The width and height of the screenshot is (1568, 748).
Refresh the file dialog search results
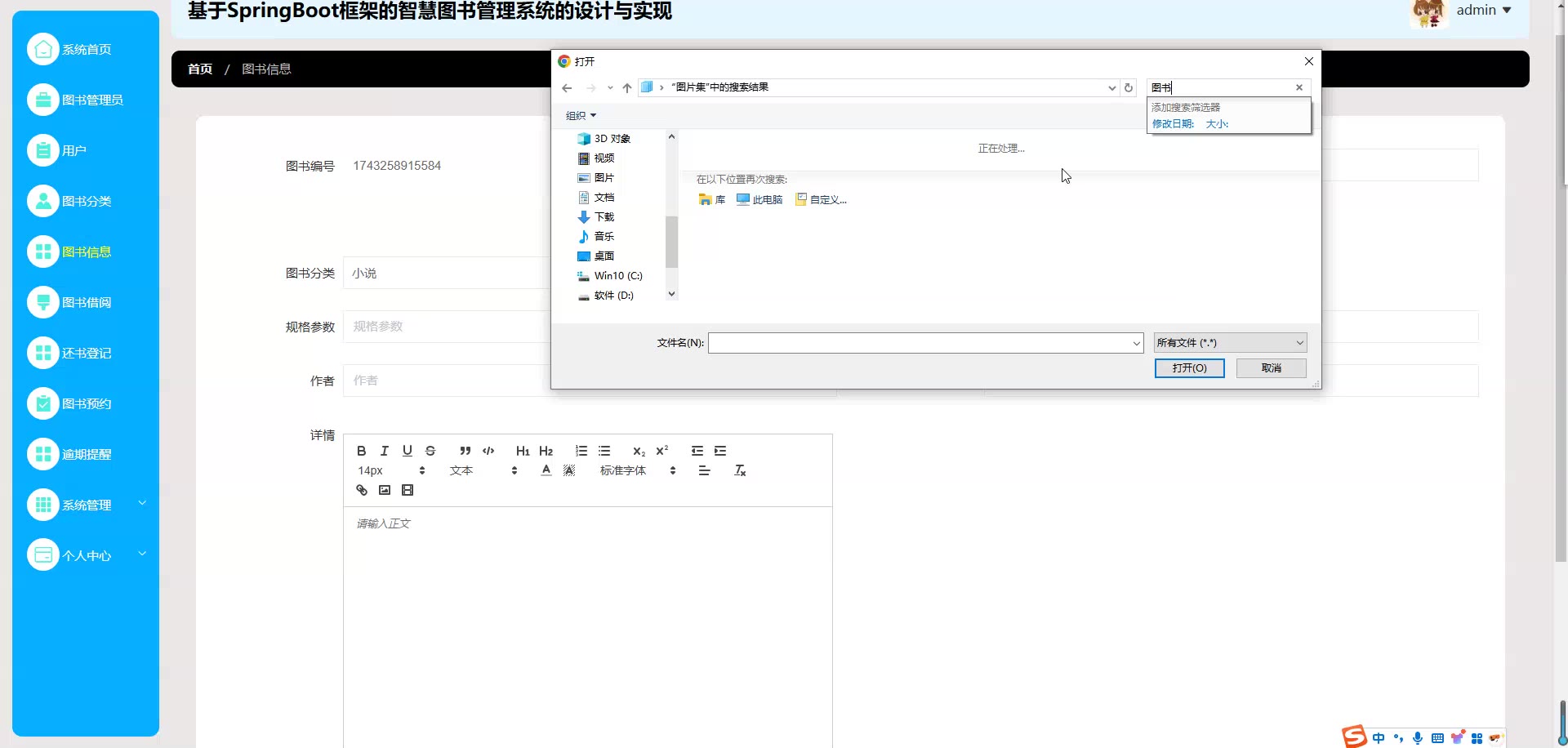pyautogui.click(x=1129, y=87)
